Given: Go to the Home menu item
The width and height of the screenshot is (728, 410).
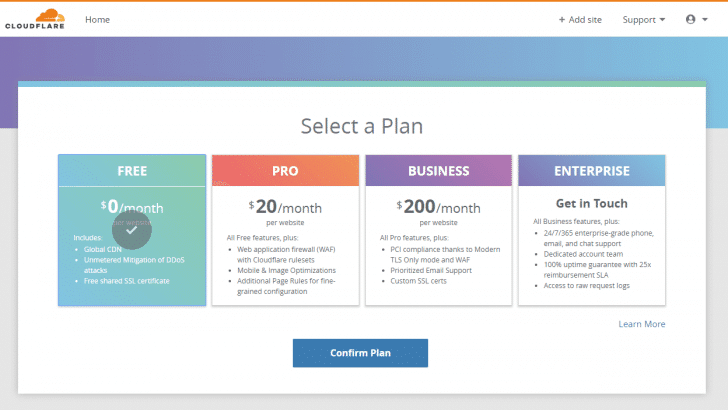Looking at the screenshot, I should tap(97, 19).
